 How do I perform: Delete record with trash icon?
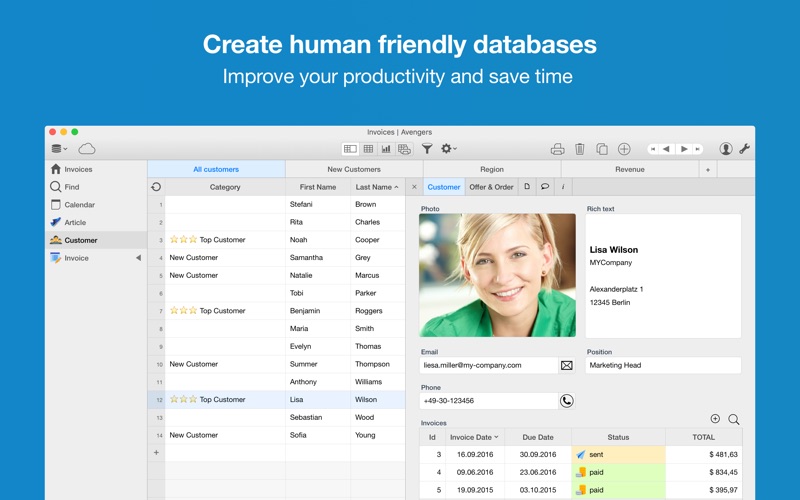pos(580,149)
